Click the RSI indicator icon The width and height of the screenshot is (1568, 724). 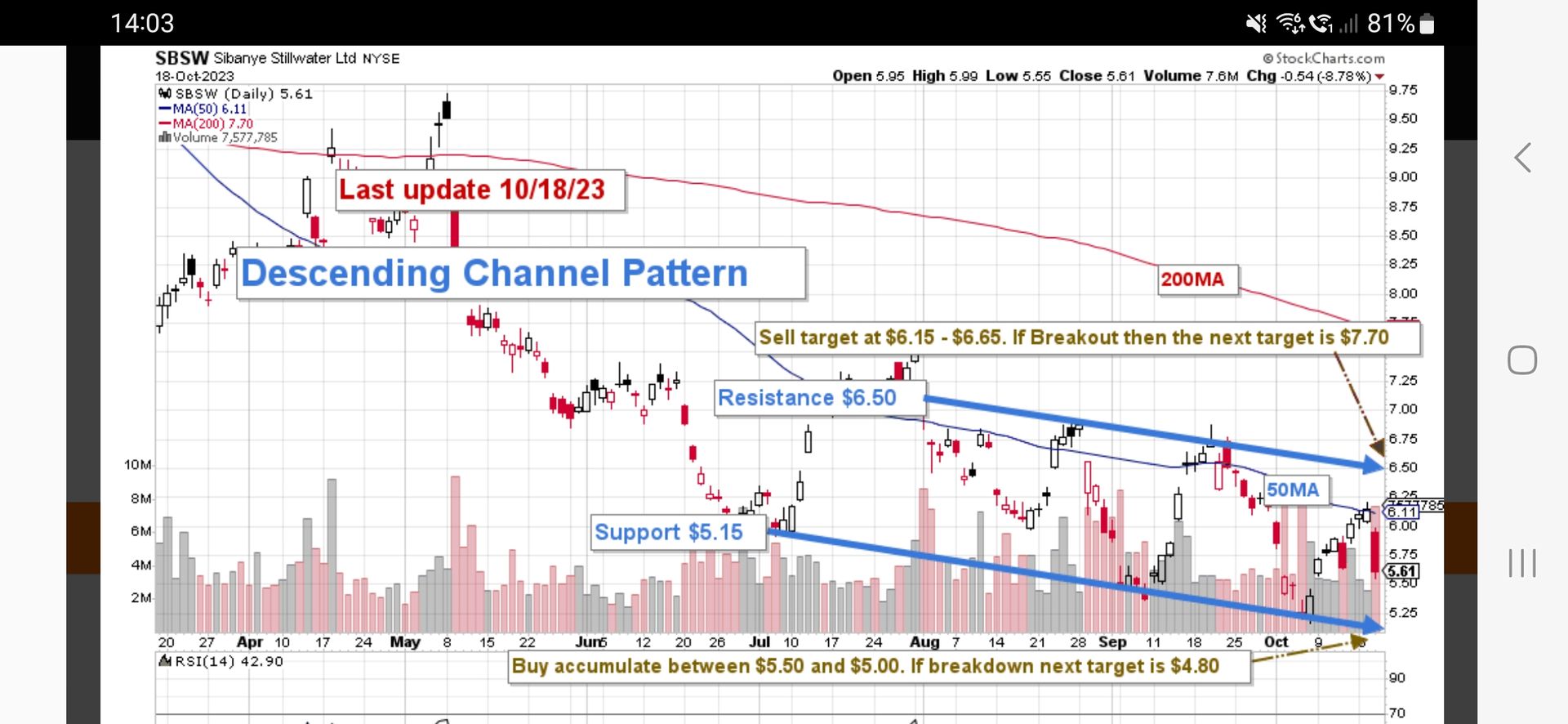pyautogui.click(x=165, y=661)
